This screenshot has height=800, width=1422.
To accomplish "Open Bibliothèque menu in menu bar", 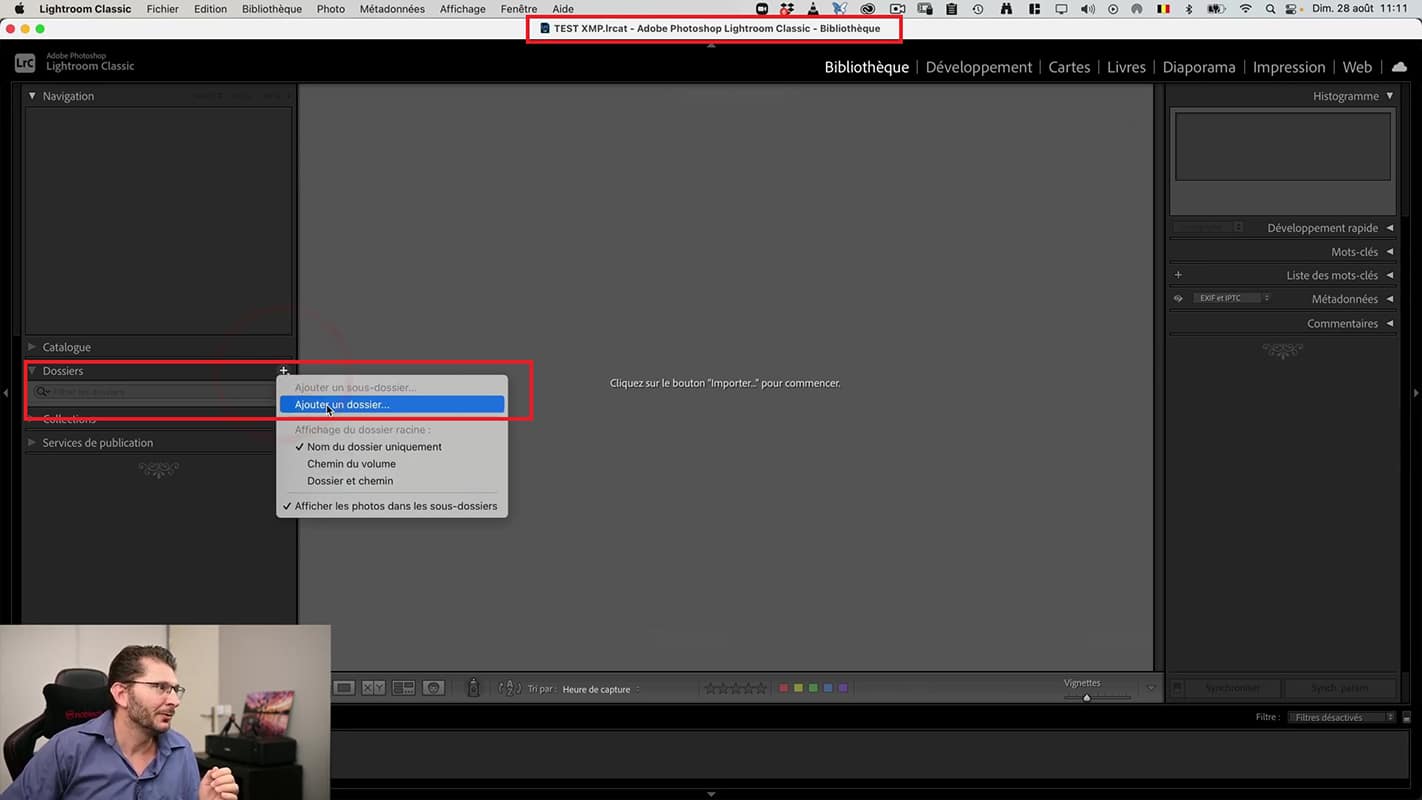I will tap(271, 9).
